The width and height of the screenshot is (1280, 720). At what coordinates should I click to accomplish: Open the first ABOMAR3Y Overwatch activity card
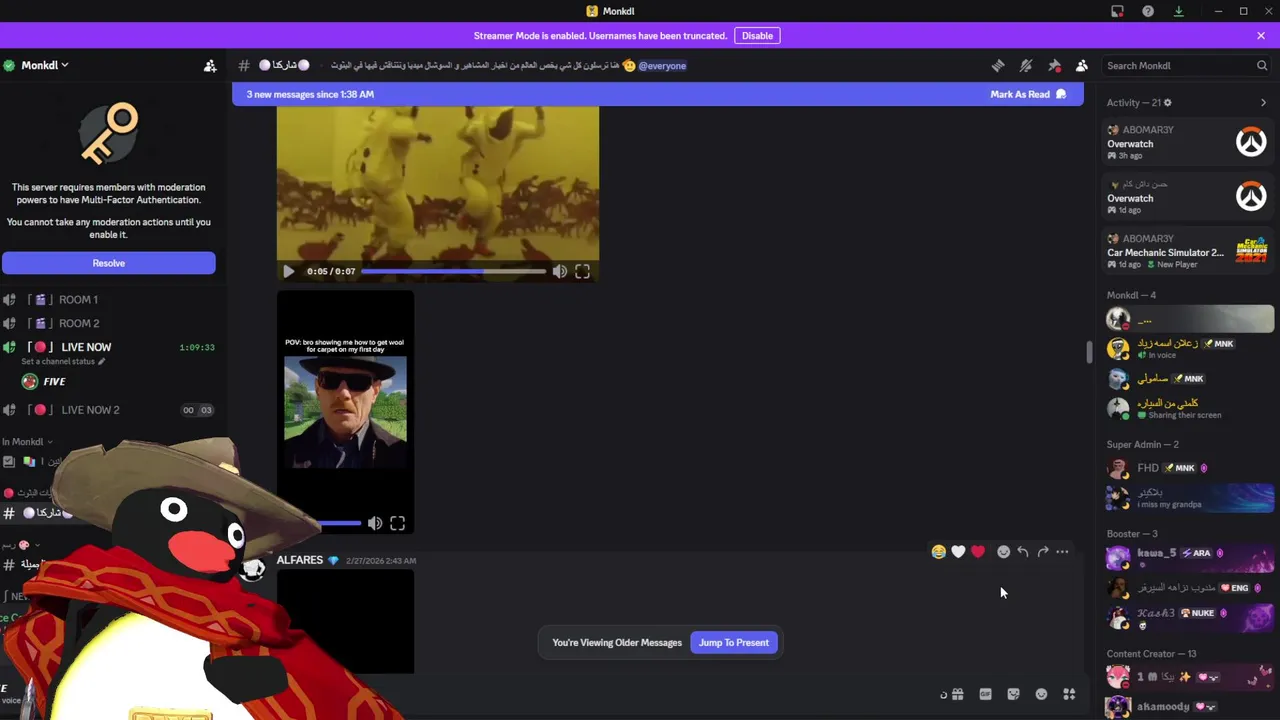click(x=1188, y=142)
